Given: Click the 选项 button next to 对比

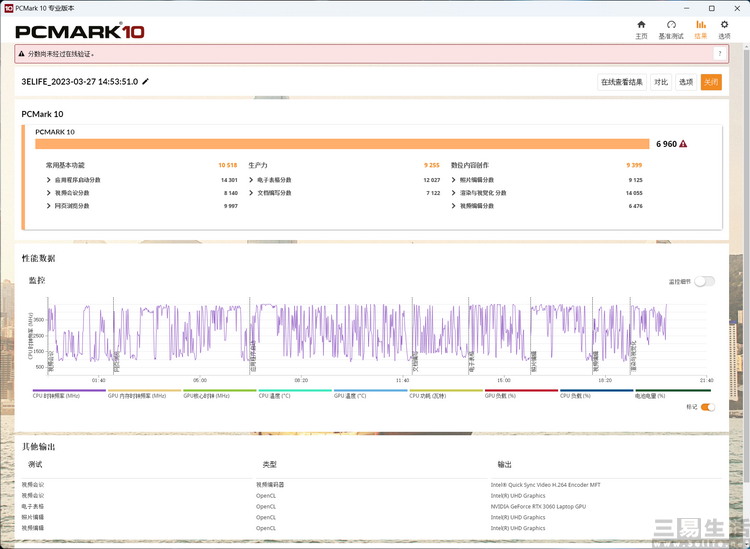Looking at the screenshot, I should [x=686, y=82].
